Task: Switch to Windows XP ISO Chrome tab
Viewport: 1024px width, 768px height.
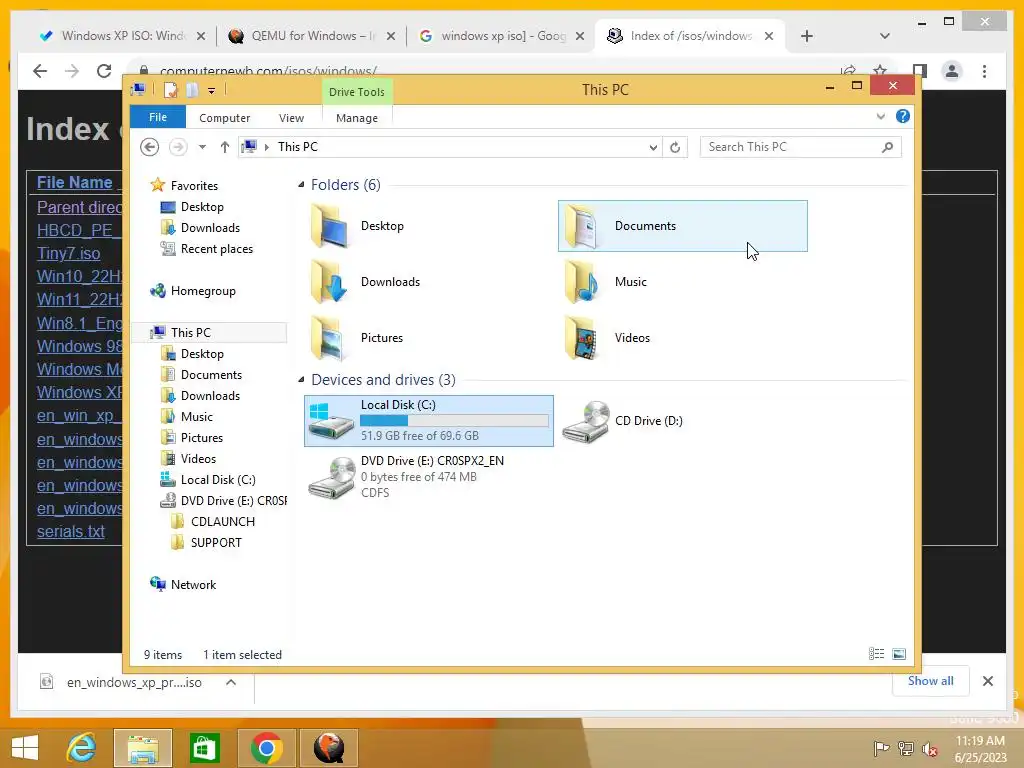Action: [x=121, y=36]
